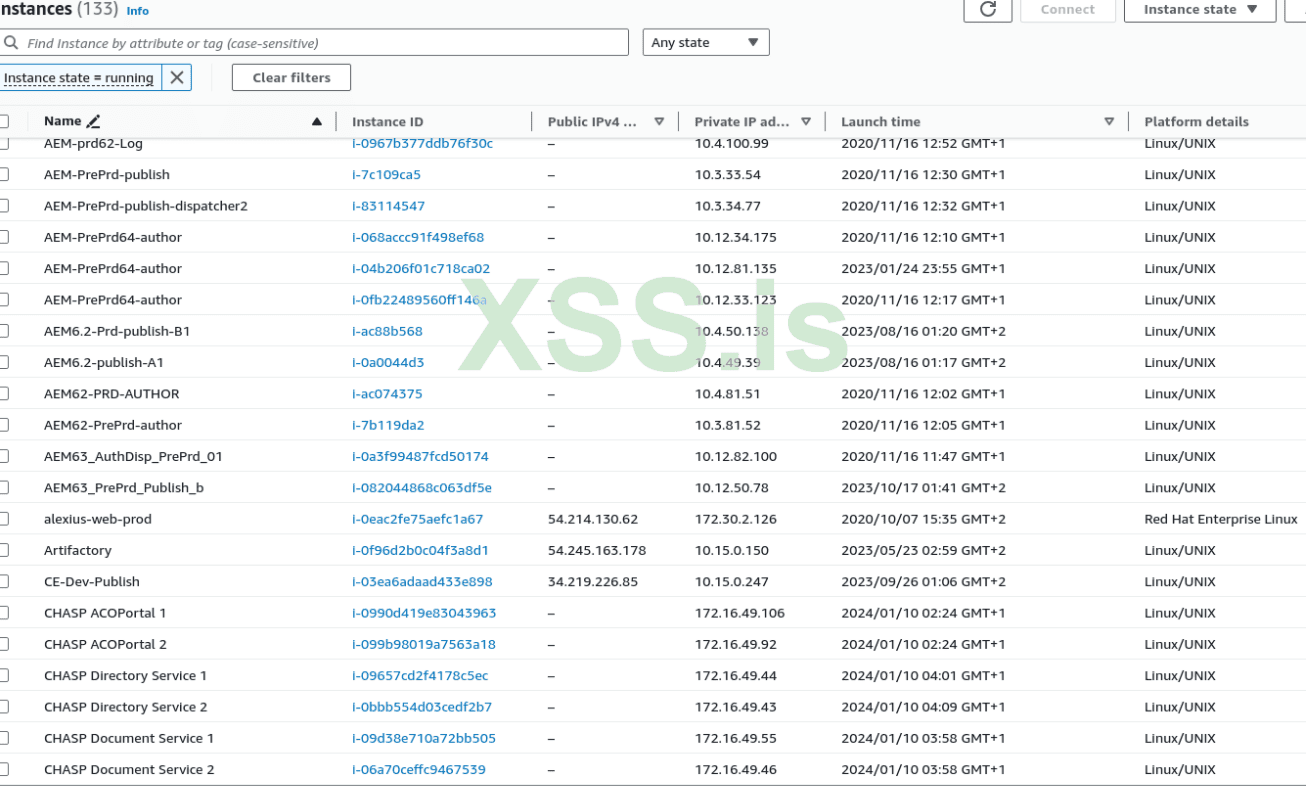
Task: Sort by Name ascending arrow
Action: tap(317, 122)
